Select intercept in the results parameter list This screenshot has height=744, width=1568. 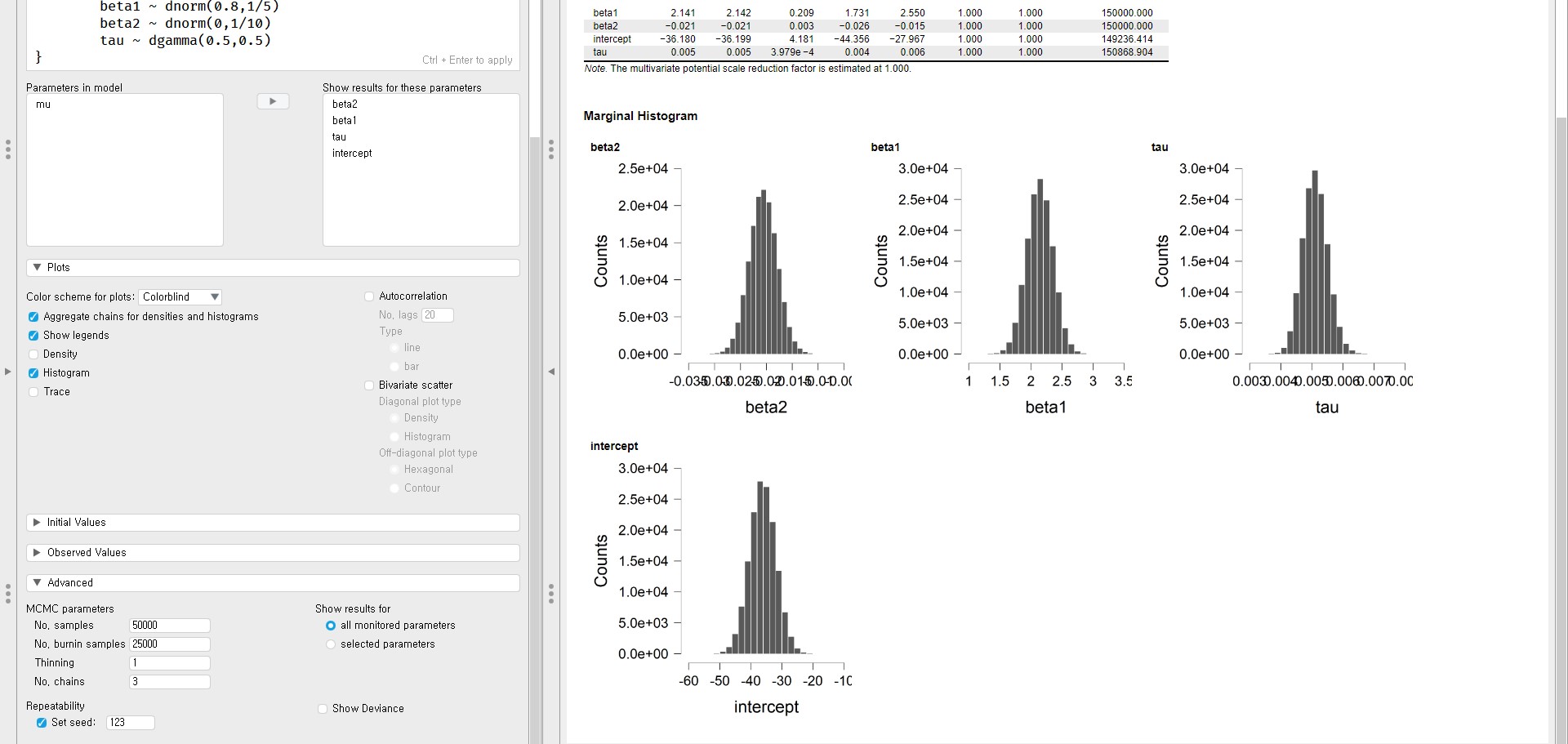352,154
